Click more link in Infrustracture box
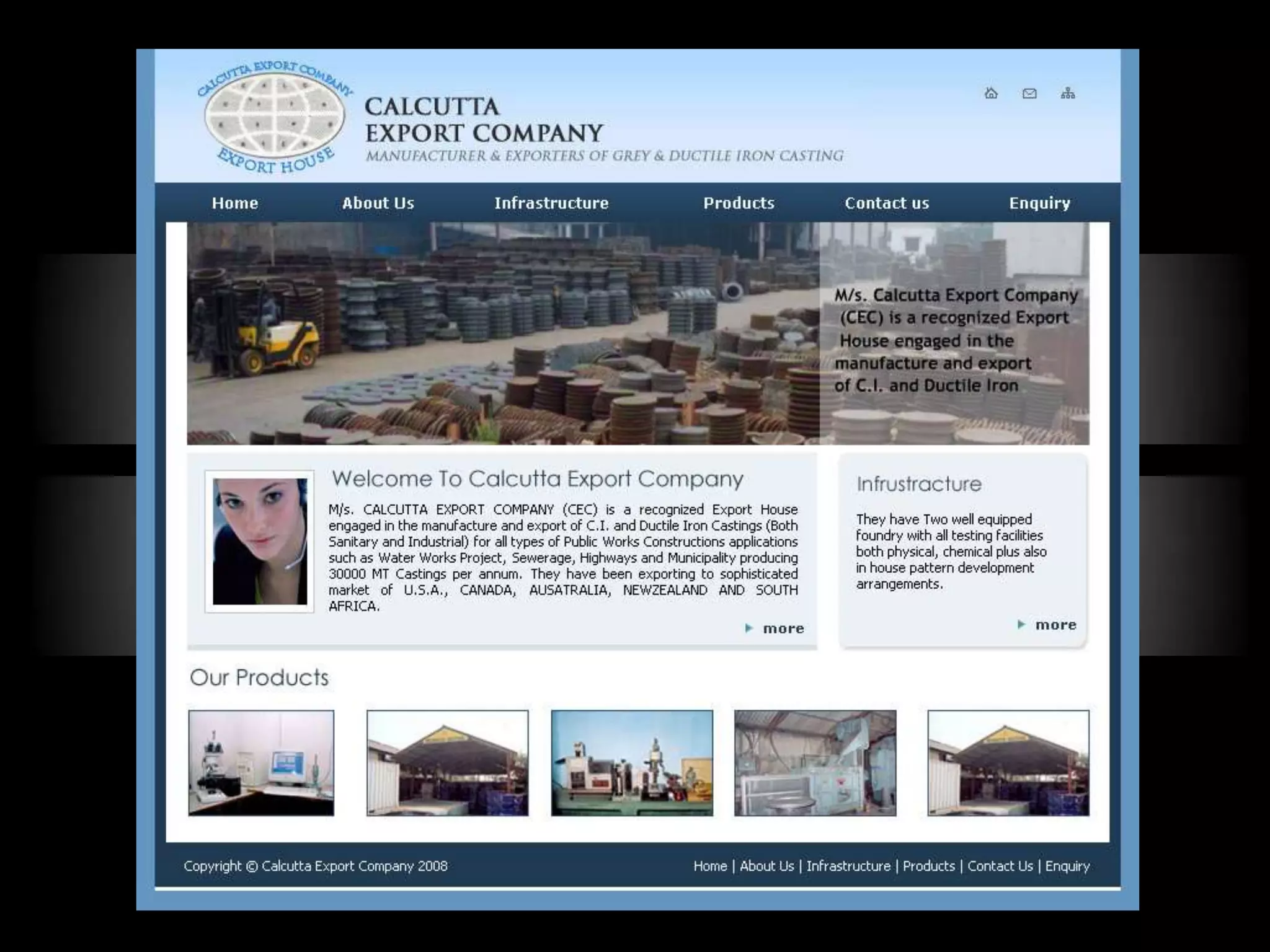Image resolution: width=1270 pixels, height=952 pixels. pyautogui.click(x=1055, y=625)
